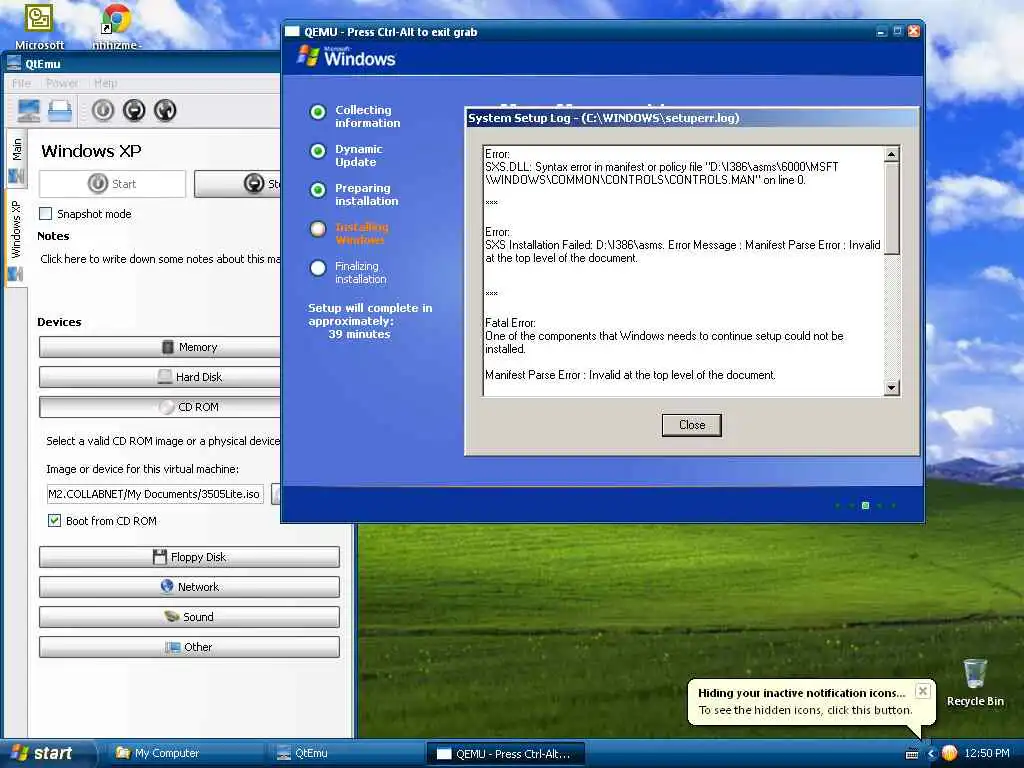This screenshot has width=1024, height=768.
Task: Click the Start button for Windows XP machine
Action: (x=112, y=184)
